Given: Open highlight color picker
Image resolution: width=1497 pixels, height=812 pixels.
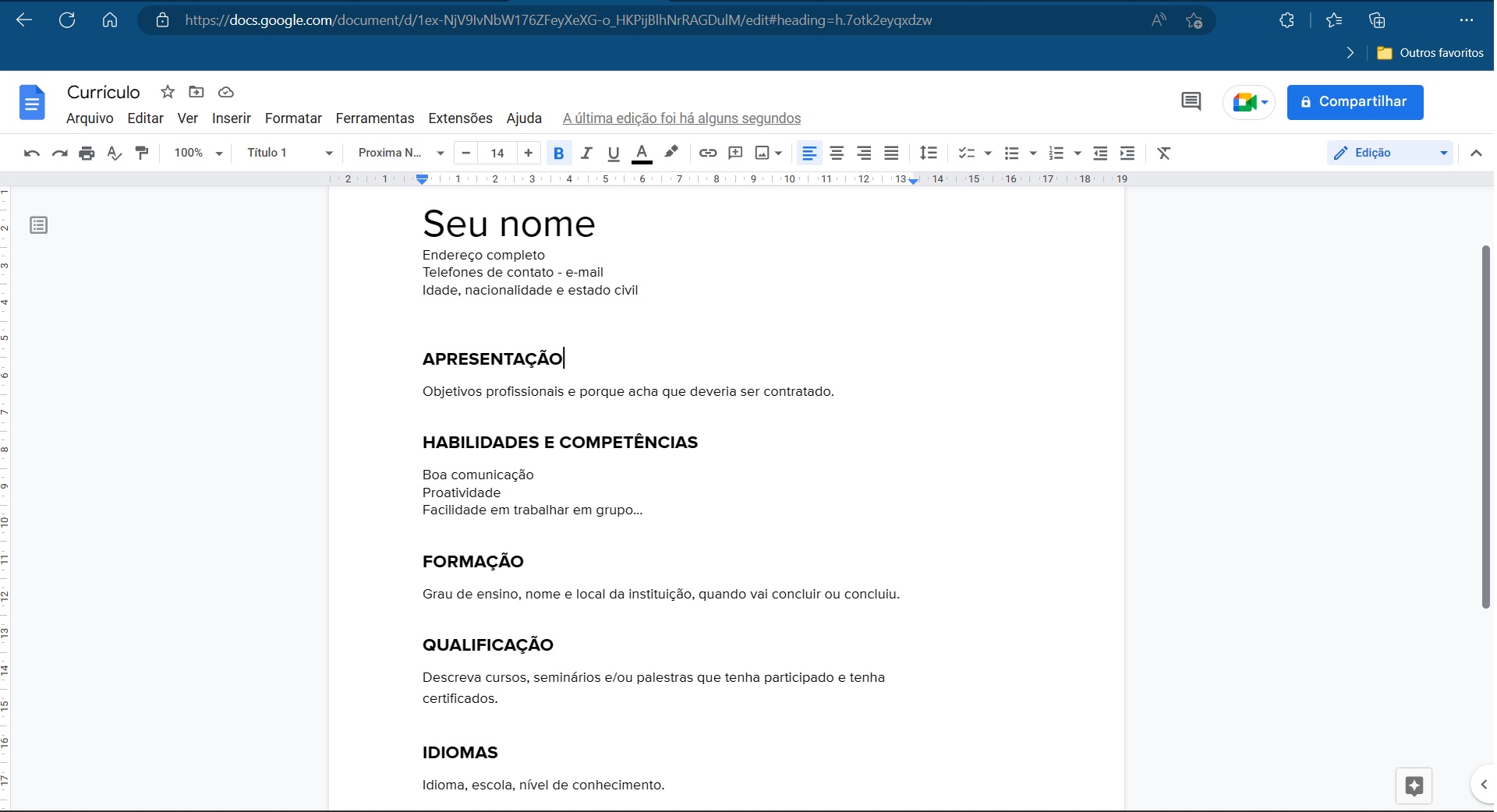Looking at the screenshot, I should point(671,153).
